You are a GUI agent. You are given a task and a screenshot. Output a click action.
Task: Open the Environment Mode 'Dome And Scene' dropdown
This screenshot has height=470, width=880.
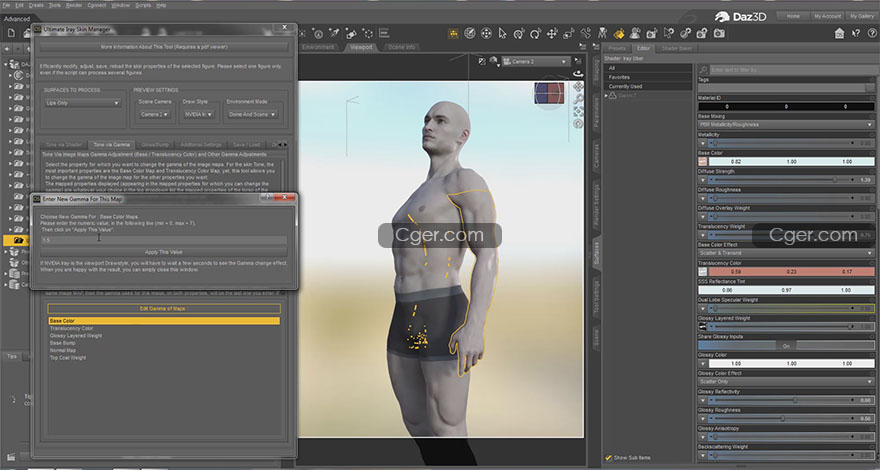[x=252, y=115]
